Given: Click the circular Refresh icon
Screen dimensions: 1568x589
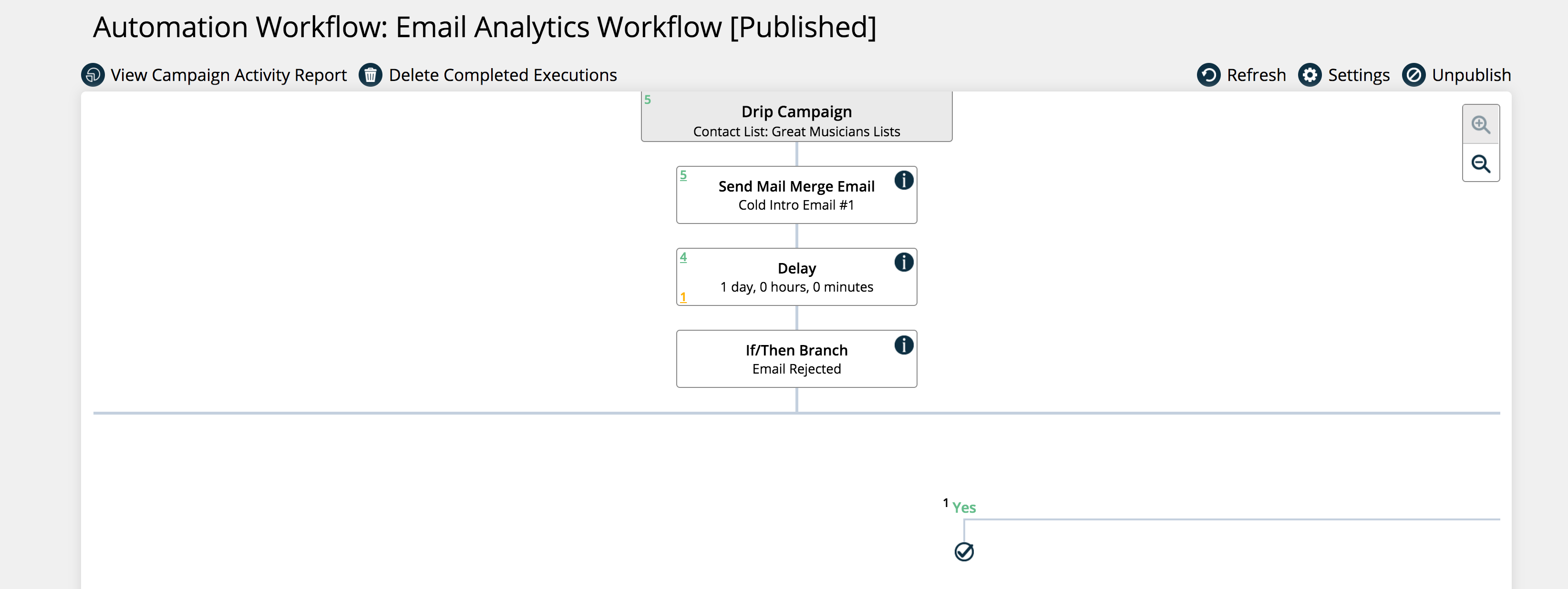Looking at the screenshot, I should [x=1208, y=75].
